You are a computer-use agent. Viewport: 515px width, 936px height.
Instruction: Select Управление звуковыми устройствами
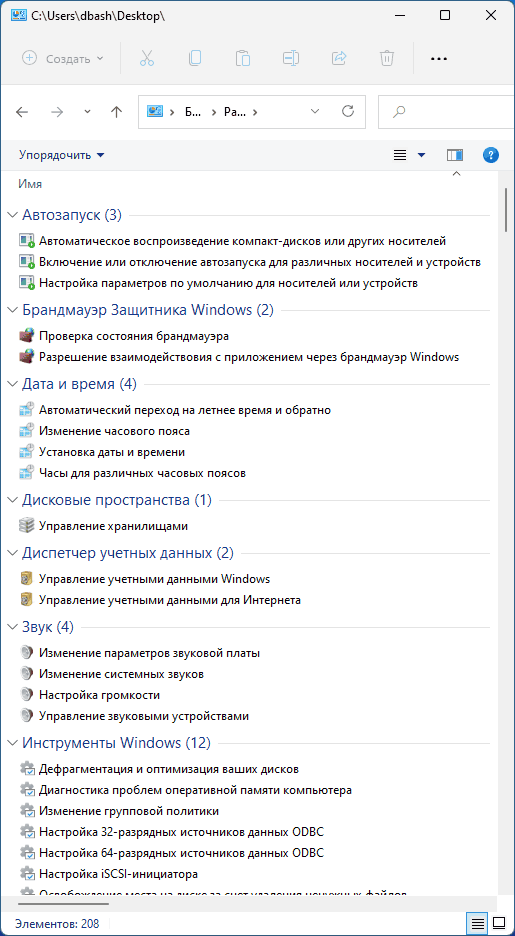tap(144, 716)
